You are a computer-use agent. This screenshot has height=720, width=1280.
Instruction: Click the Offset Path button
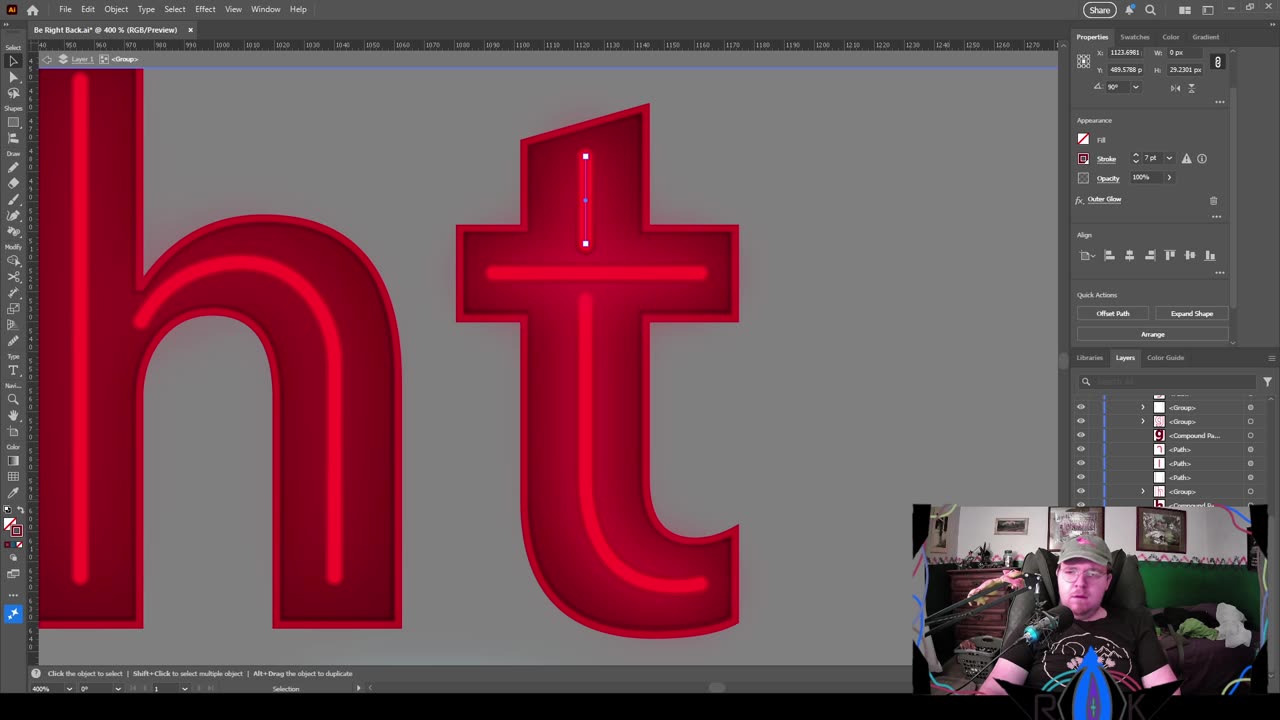(x=1112, y=314)
